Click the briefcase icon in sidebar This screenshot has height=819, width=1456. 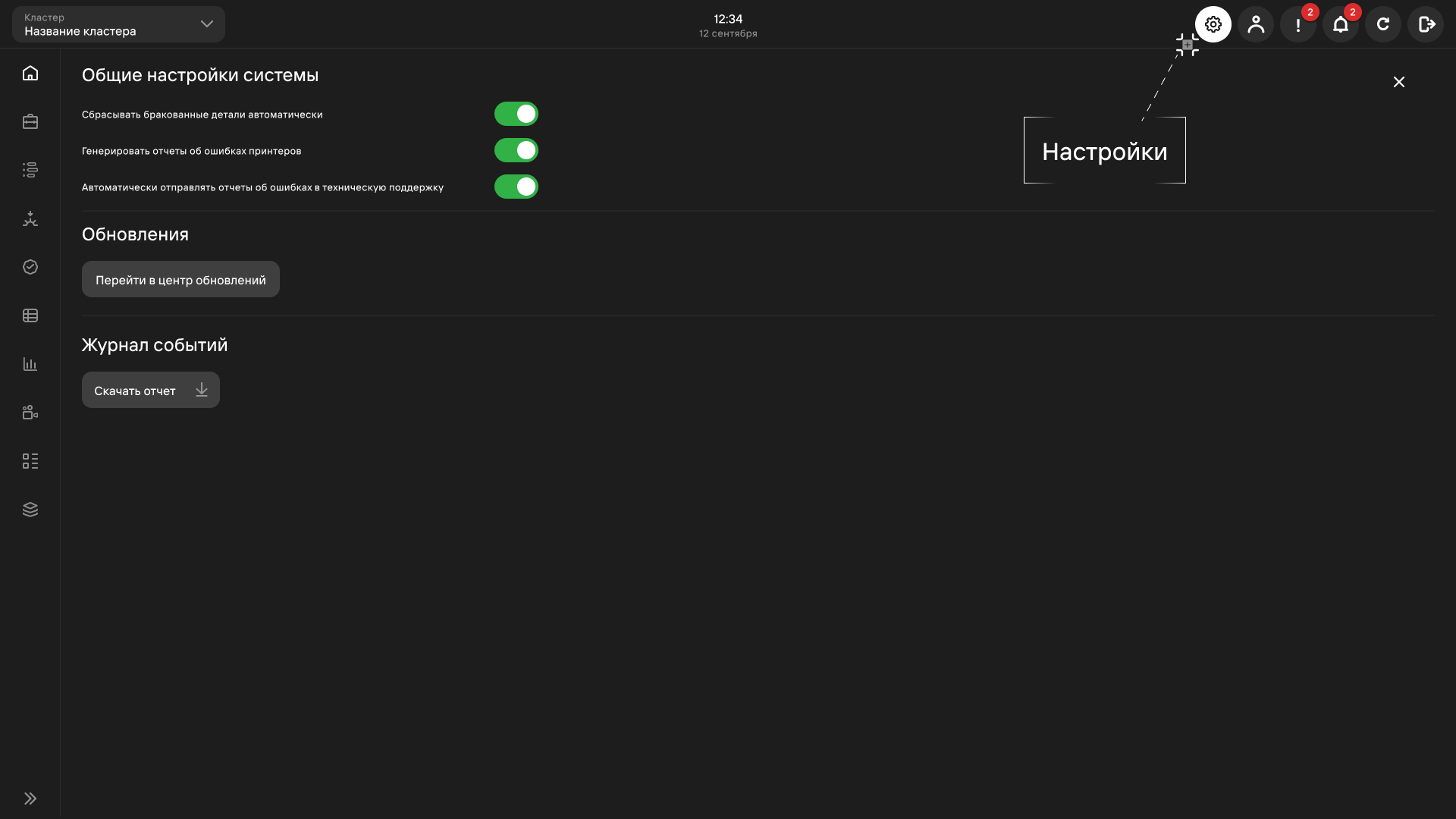tap(30, 121)
